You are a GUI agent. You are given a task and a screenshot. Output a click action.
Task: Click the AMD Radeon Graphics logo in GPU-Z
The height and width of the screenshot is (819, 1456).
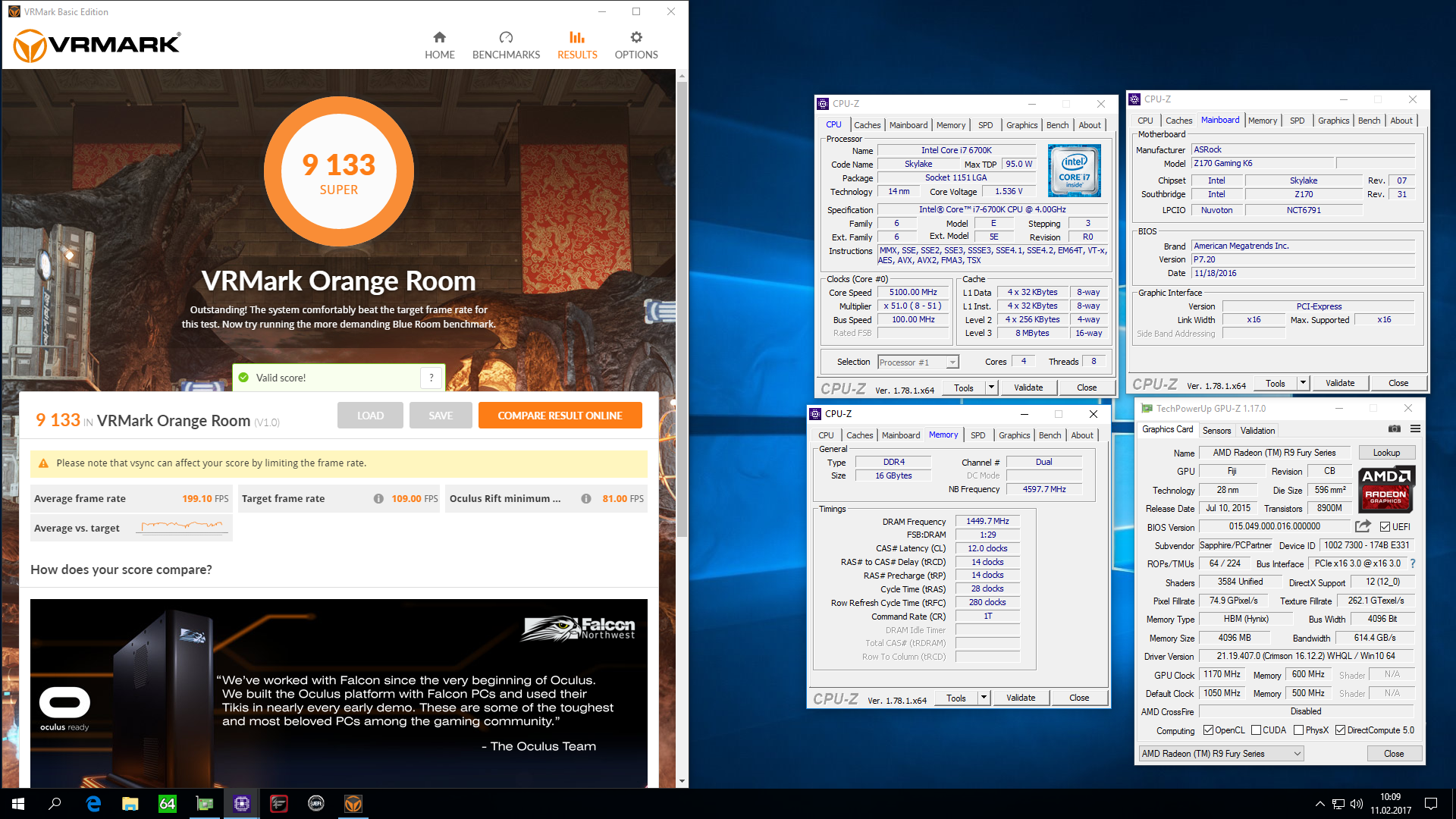(x=1385, y=490)
